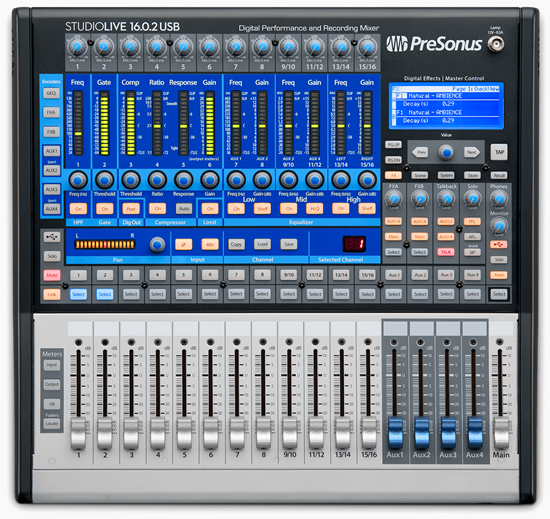Turn the channel 1 Mic/Line trim knob

coord(78,47)
